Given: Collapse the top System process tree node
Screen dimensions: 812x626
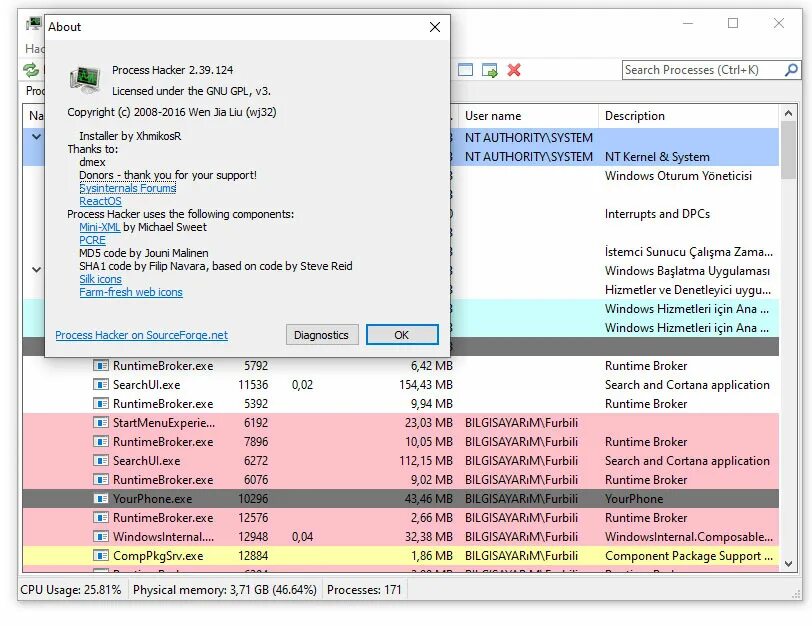Looking at the screenshot, I should [x=36, y=137].
